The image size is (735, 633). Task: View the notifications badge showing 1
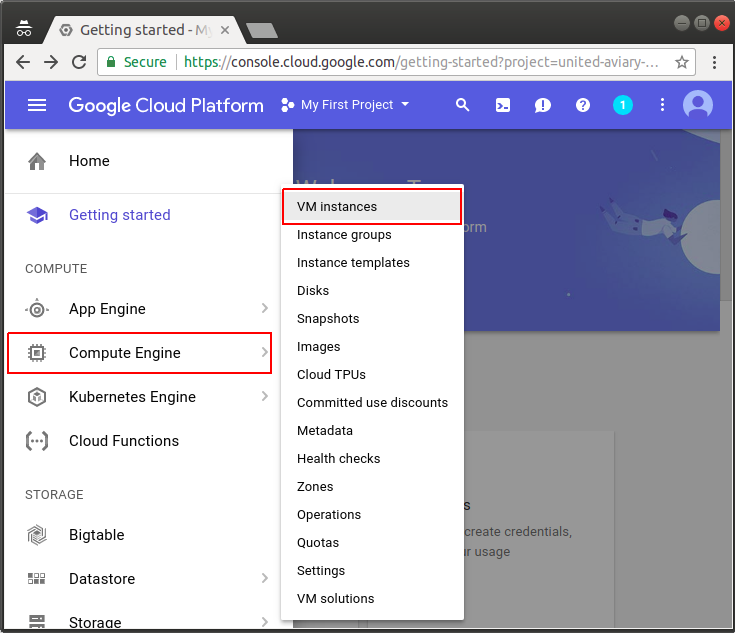coord(622,105)
